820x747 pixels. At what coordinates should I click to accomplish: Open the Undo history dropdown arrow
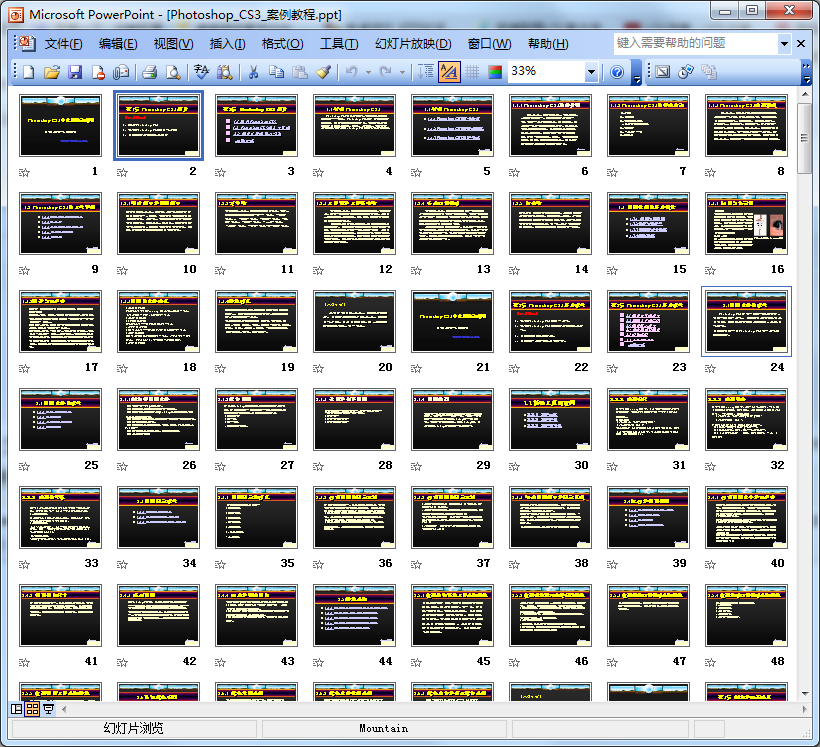pos(368,72)
